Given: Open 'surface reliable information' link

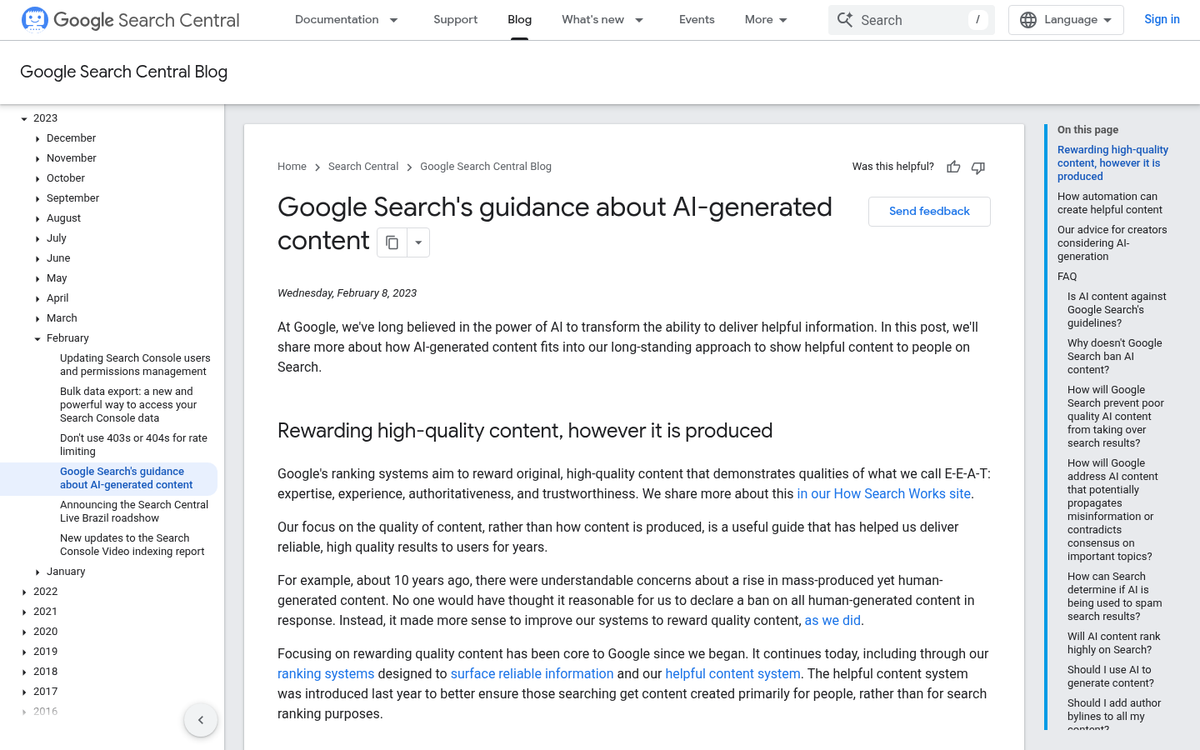Looking at the screenshot, I should [532, 674].
